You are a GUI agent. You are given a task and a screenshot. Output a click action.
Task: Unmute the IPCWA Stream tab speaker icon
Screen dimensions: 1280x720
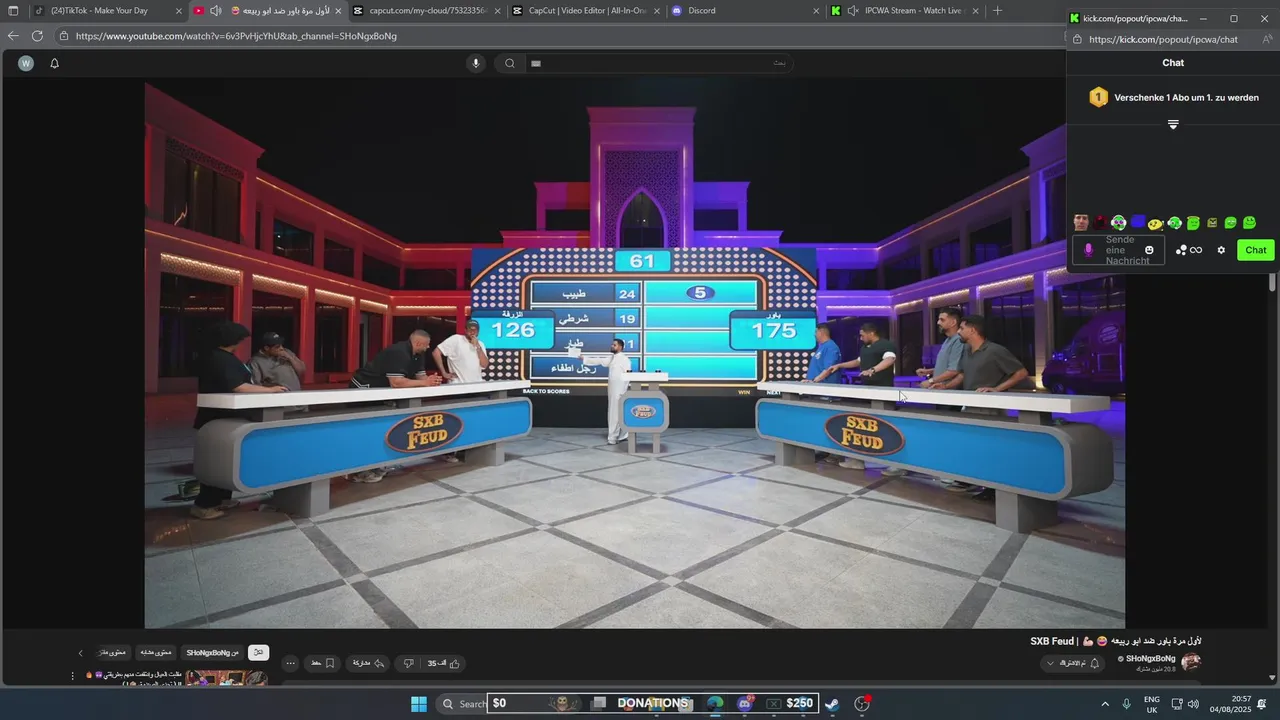click(x=853, y=11)
